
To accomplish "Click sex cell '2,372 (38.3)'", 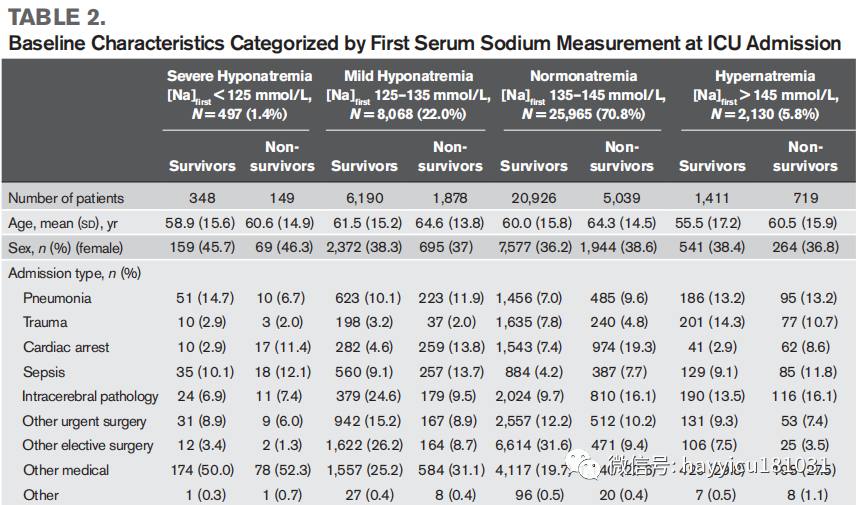I will 364,248.
